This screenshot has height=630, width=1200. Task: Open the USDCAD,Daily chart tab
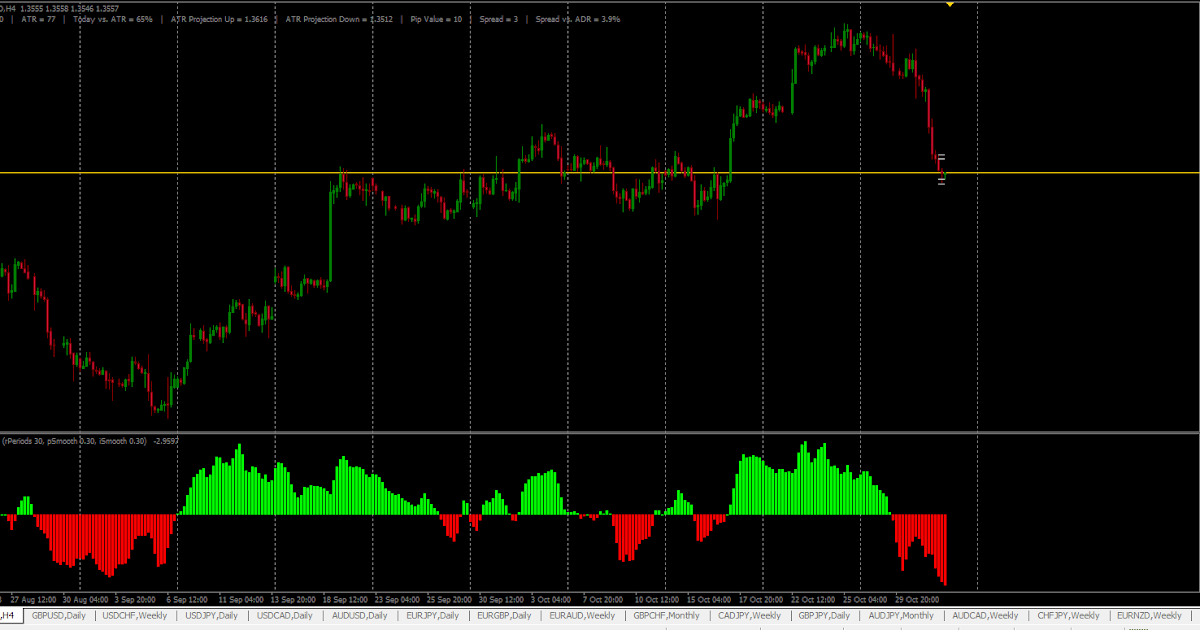[285, 616]
